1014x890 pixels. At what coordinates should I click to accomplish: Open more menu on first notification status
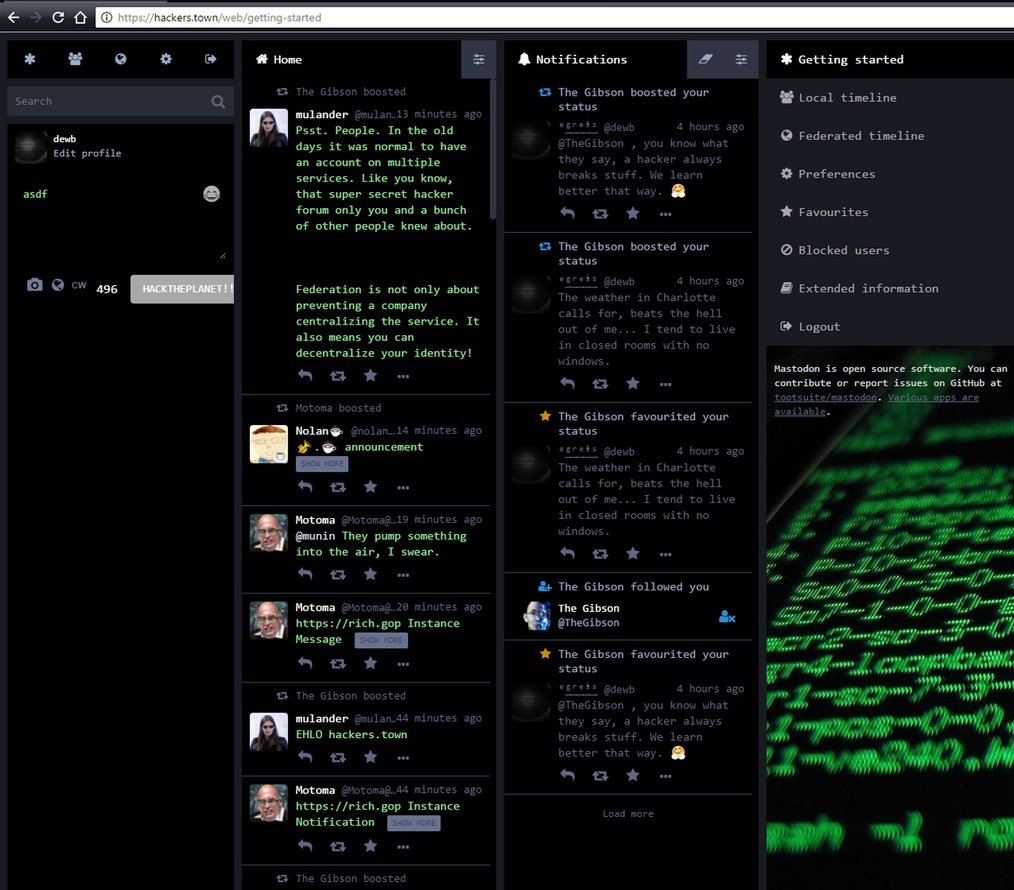[x=665, y=214]
